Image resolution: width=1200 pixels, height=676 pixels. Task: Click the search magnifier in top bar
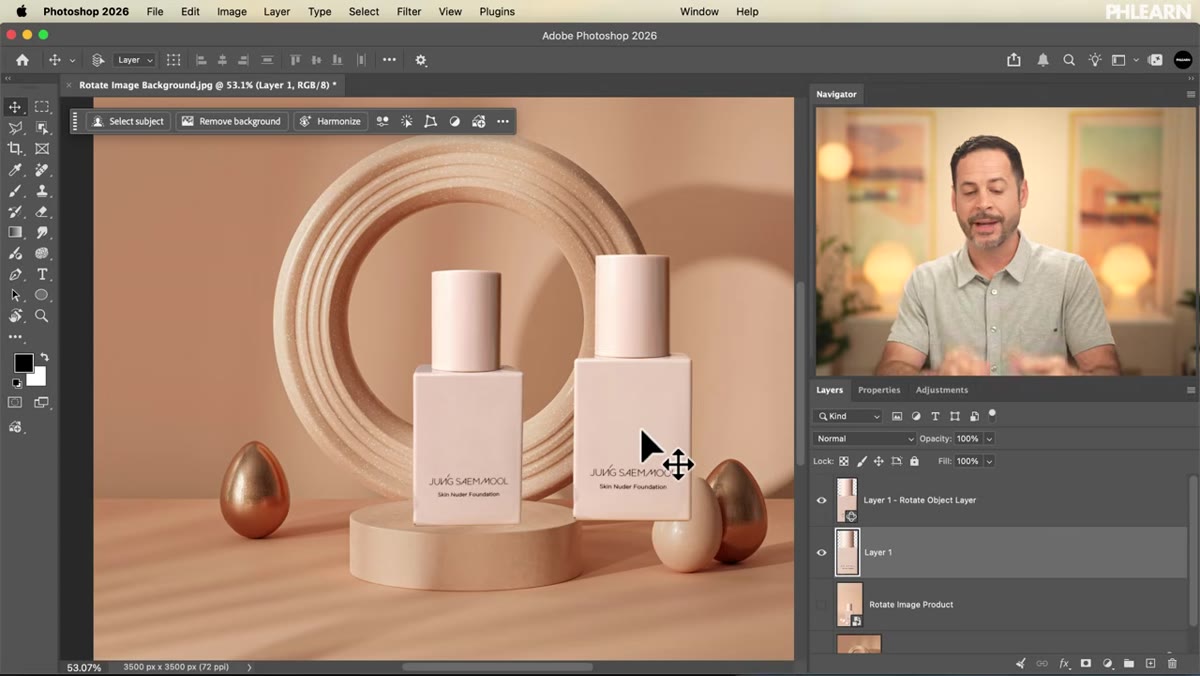pyautogui.click(x=1069, y=60)
